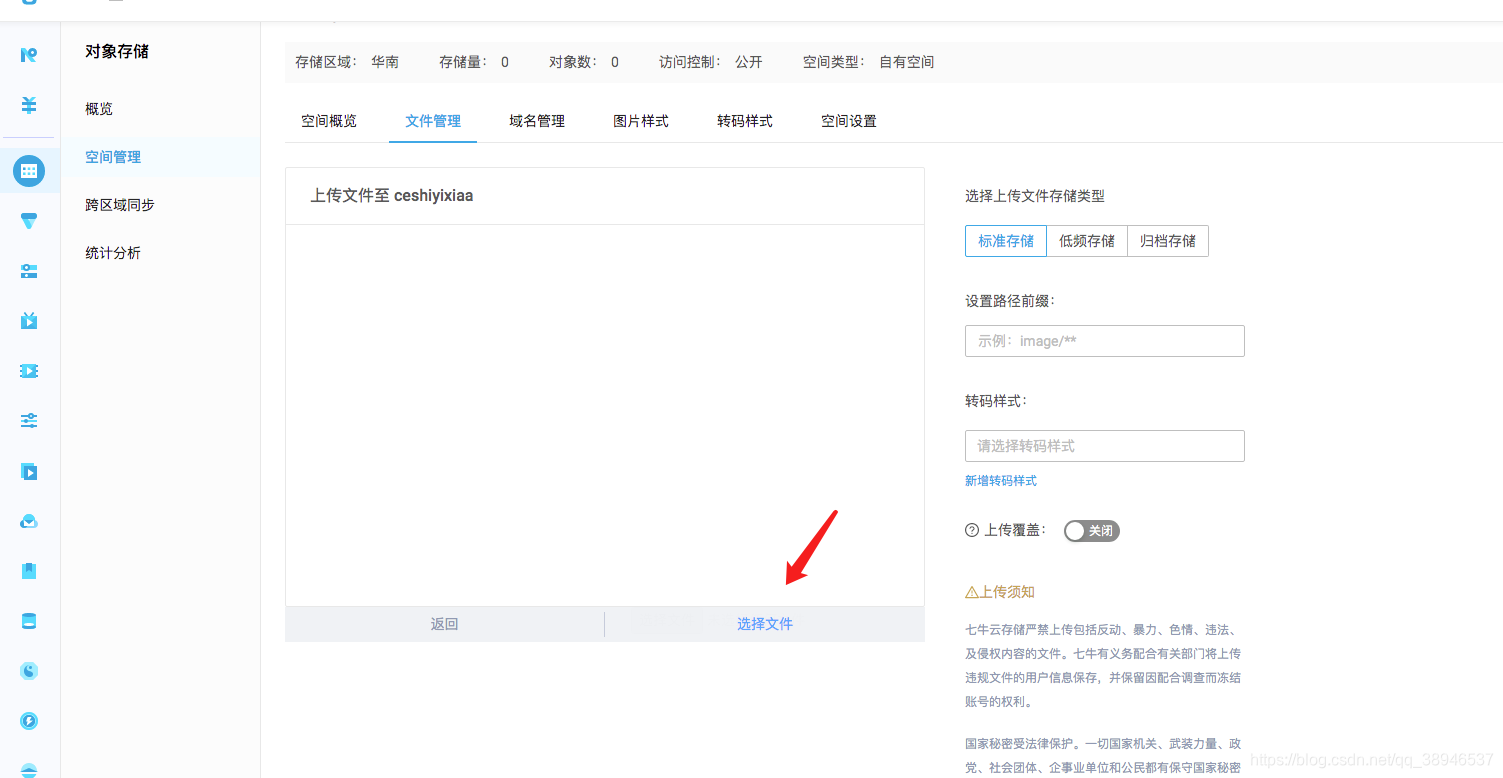Select 低频存储 storage type
This screenshot has width=1503, height=778.
(1087, 241)
